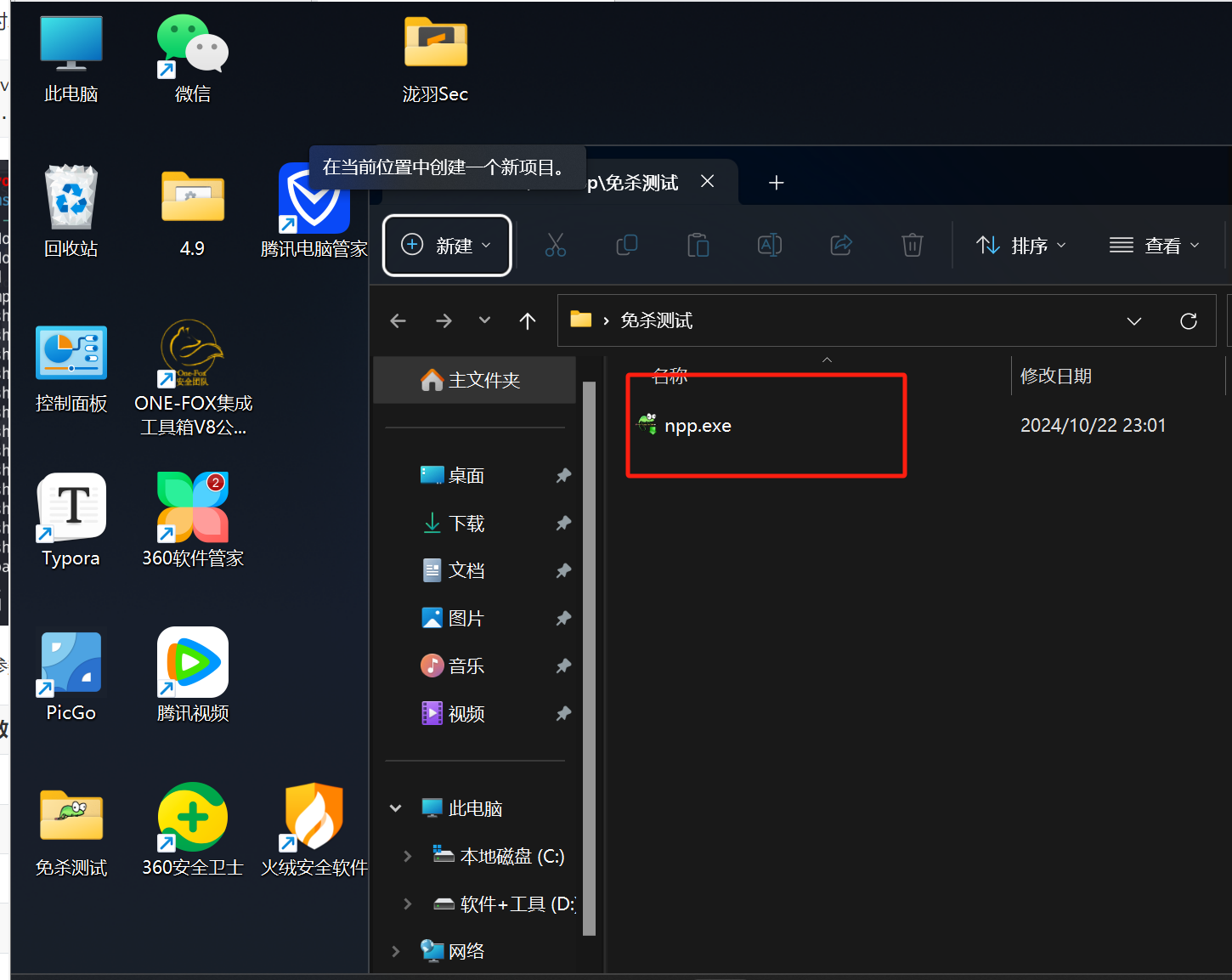Click the Cut scissors icon in toolbar

point(555,246)
